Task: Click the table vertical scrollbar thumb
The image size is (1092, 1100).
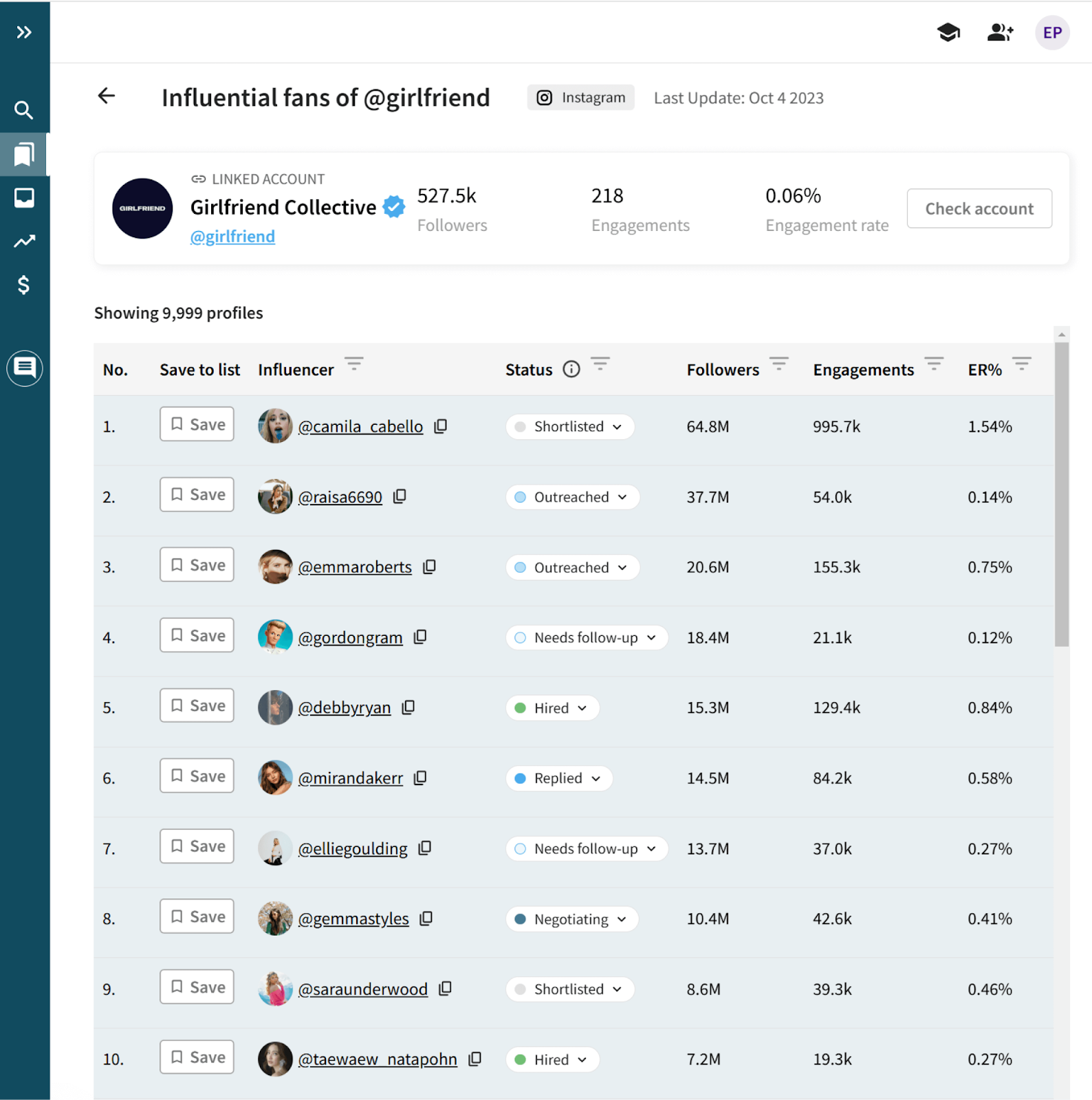Action: coord(1062,494)
